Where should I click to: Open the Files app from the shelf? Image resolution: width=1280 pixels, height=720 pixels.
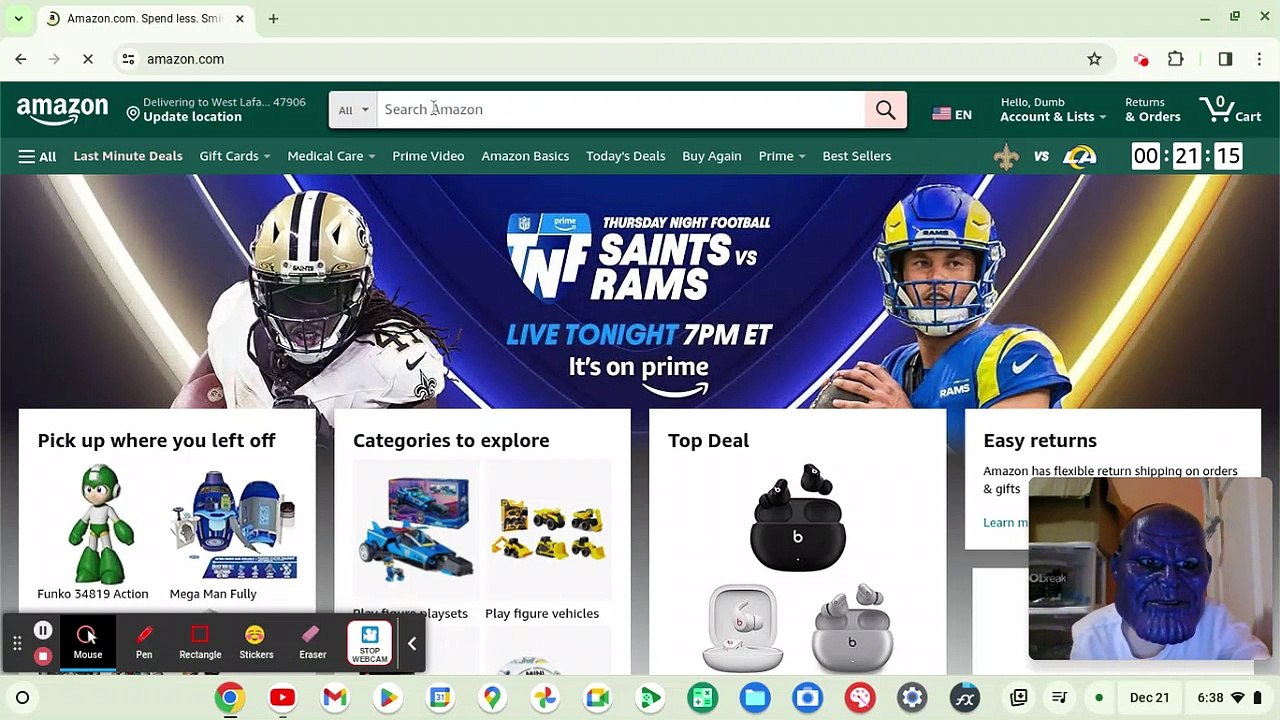click(x=755, y=698)
